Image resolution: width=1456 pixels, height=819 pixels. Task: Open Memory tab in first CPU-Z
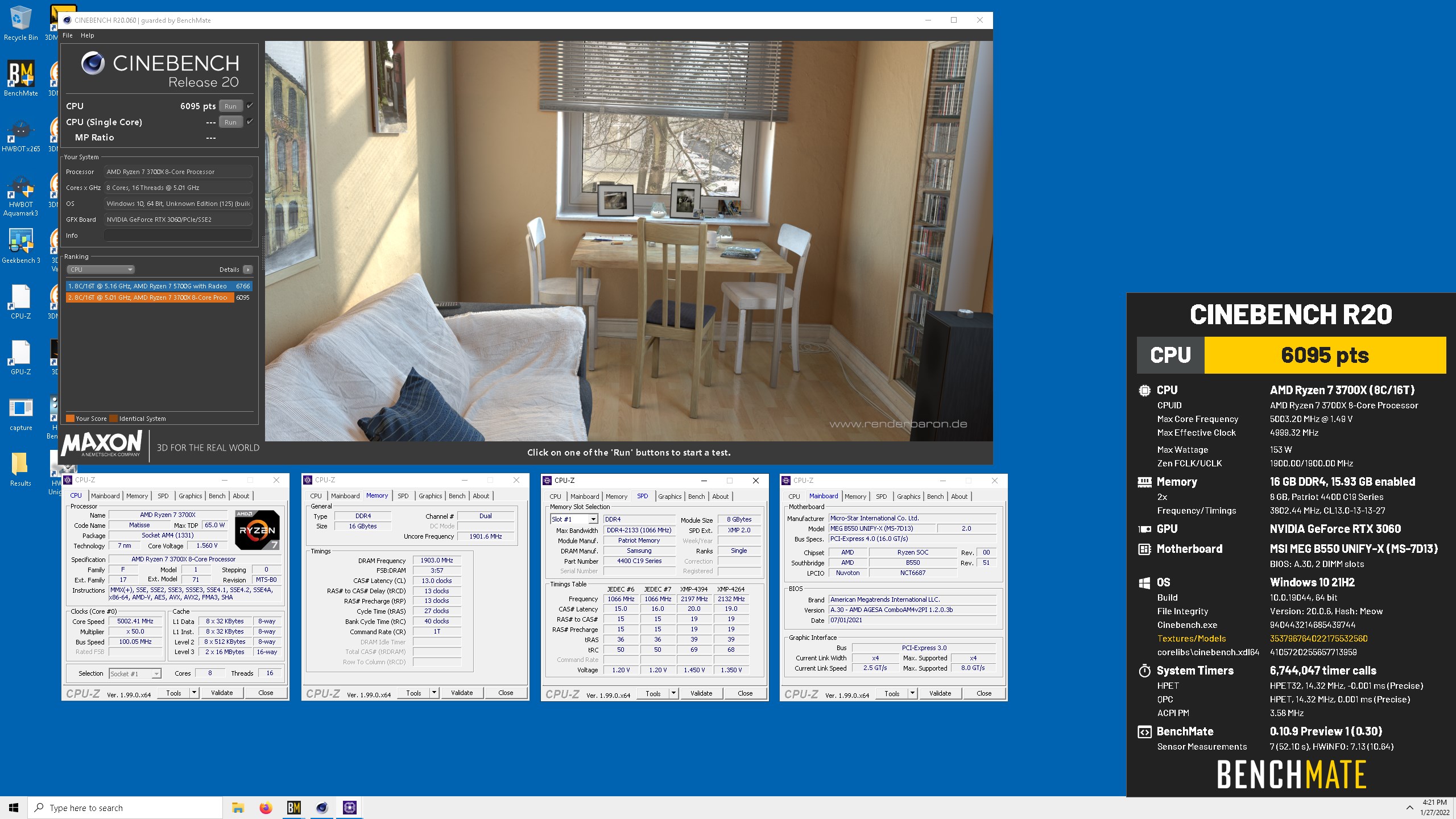pyautogui.click(x=137, y=496)
